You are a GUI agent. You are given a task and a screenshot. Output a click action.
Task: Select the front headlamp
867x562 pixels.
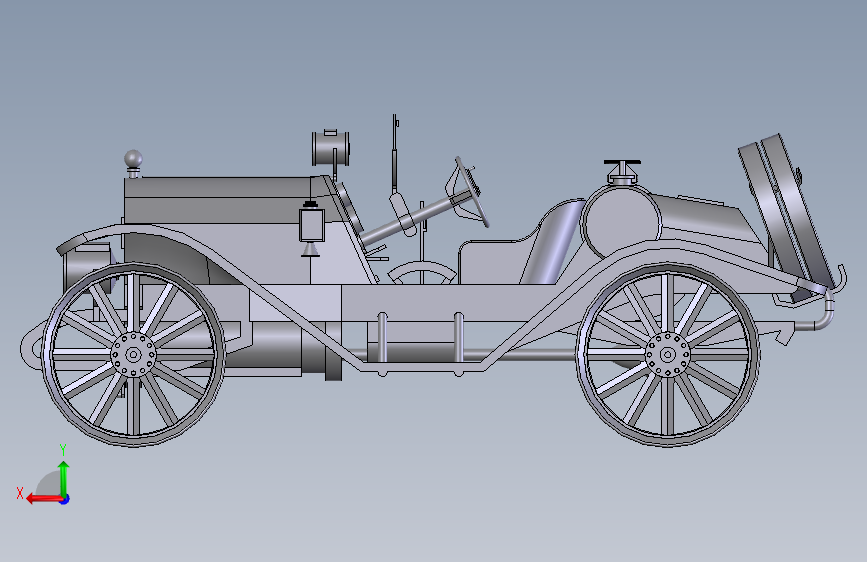tap(88, 266)
